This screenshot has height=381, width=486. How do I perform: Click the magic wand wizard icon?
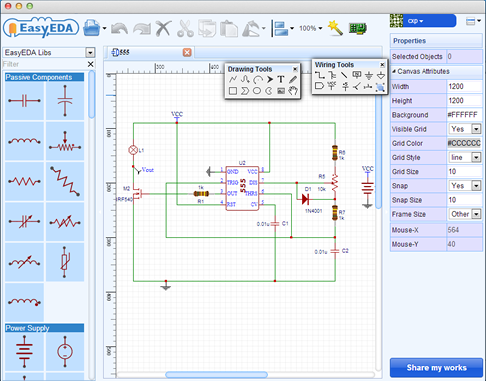point(335,28)
